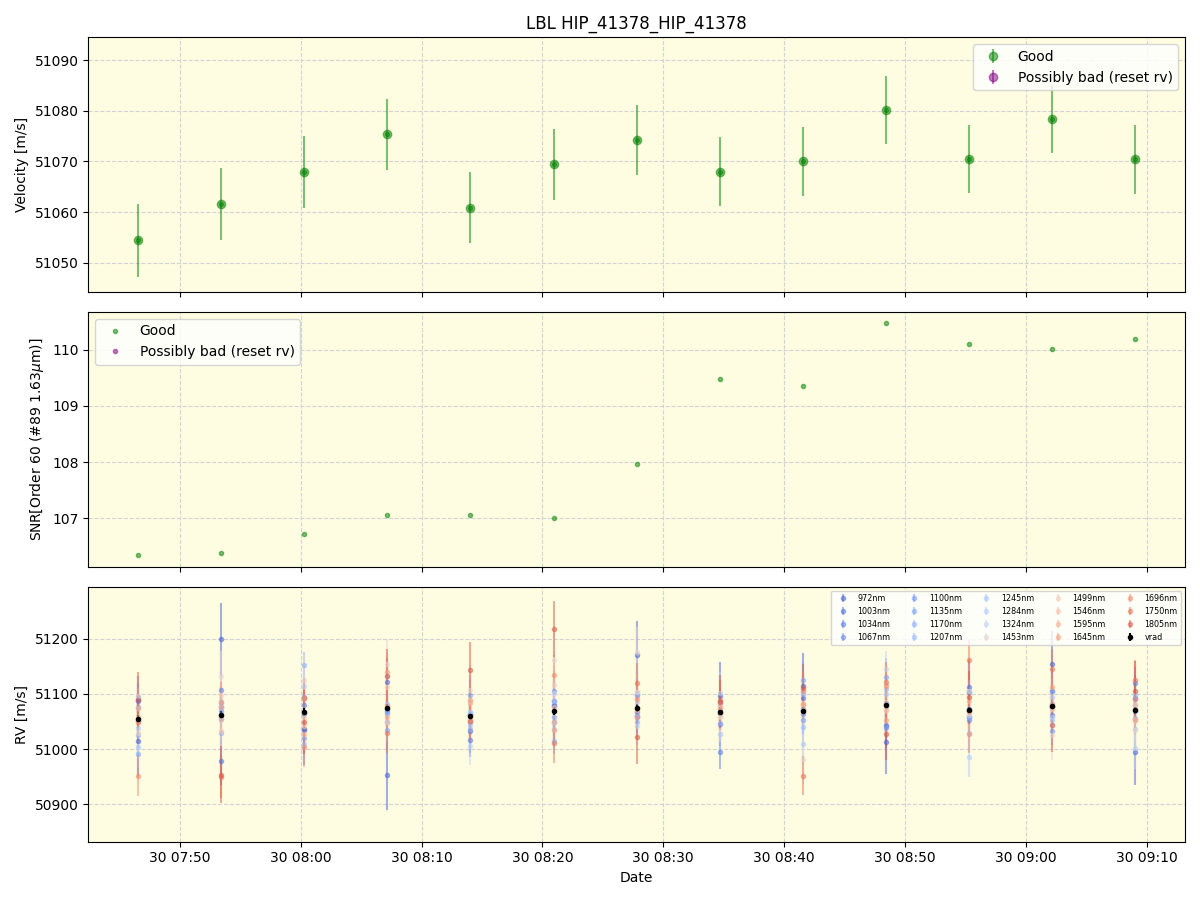
Task: Click the '30 08:30' date tick label
Action: pyautogui.click(x=664, y=857)
